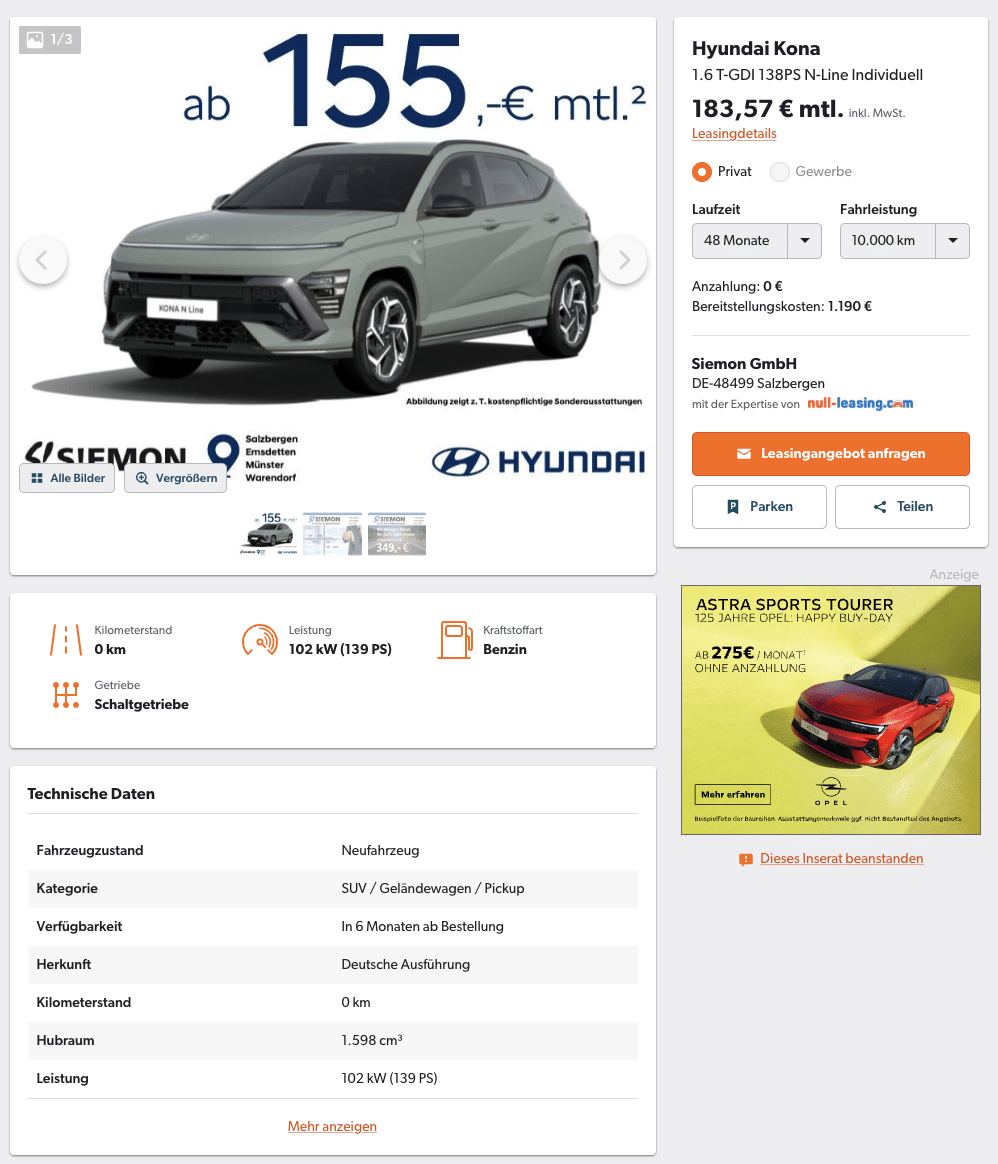Go to the previous car image

(x=42, y=260)
